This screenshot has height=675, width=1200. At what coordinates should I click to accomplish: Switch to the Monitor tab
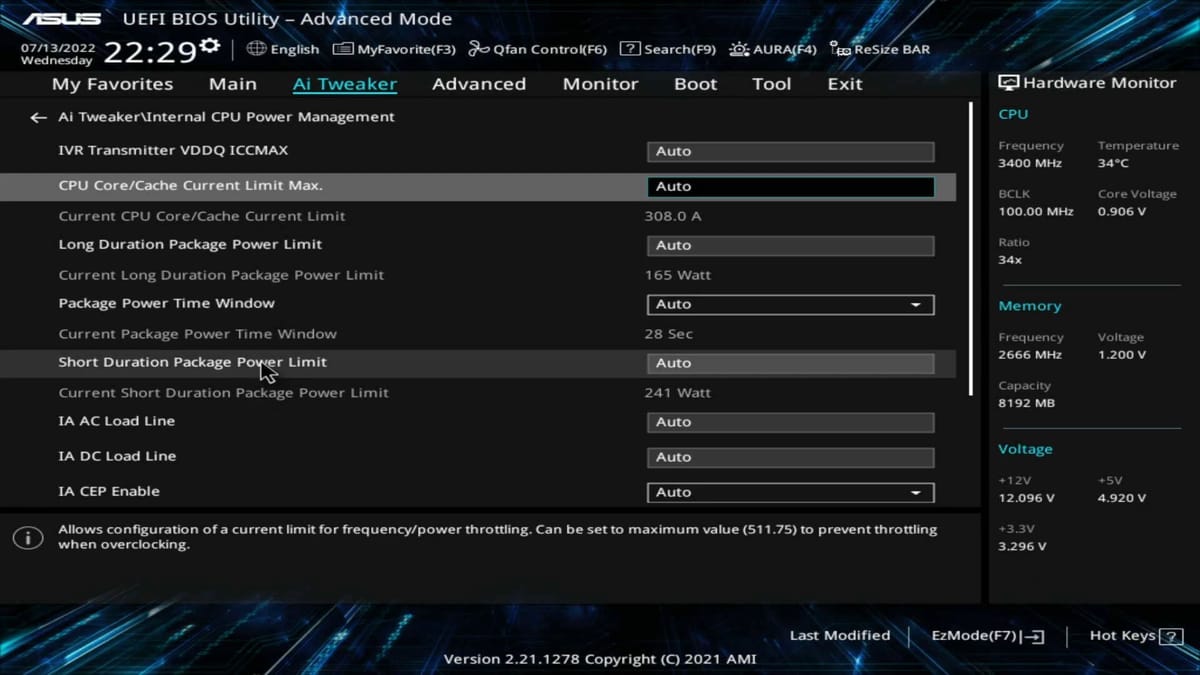point(600,84)
